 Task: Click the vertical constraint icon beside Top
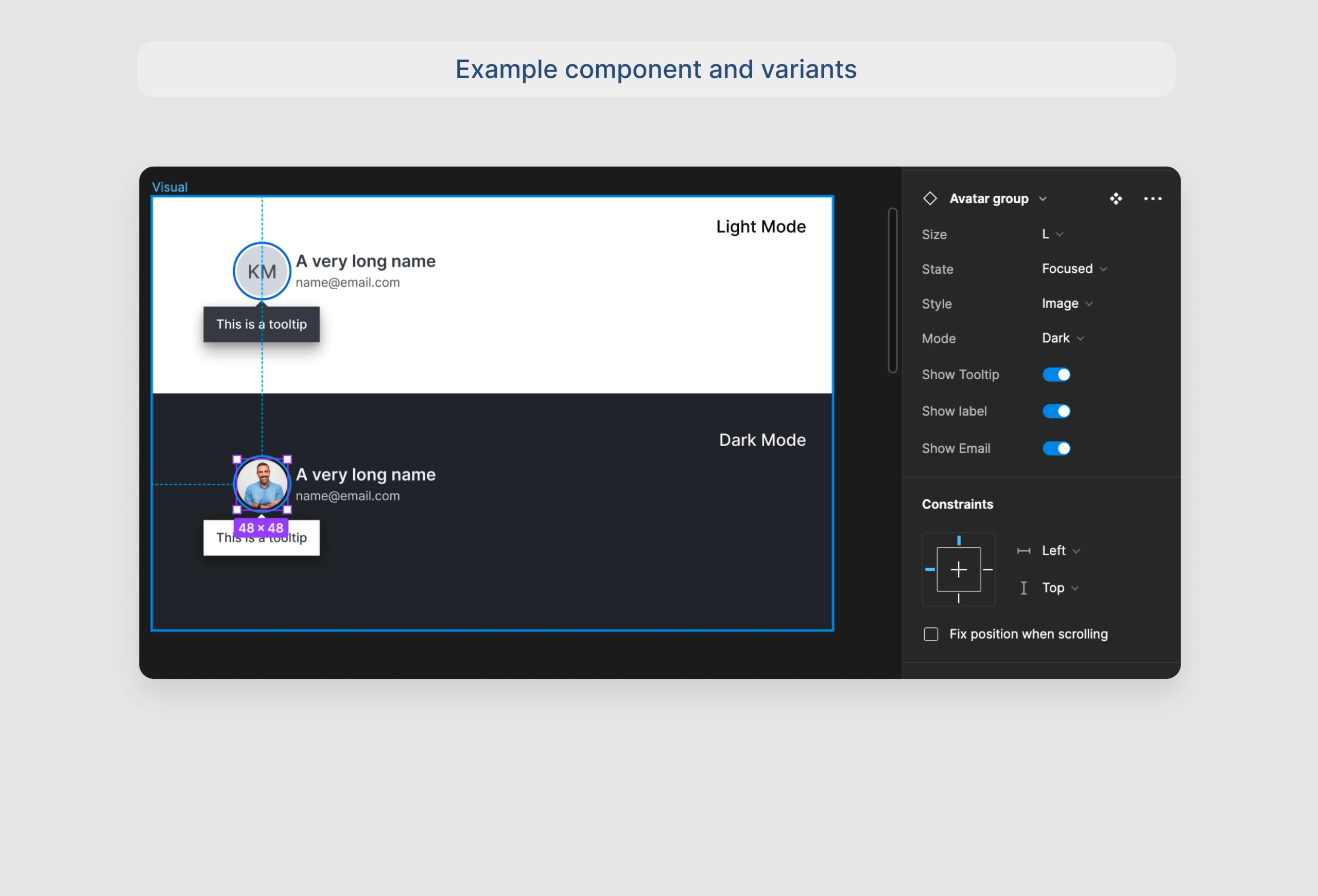coord(1023,588)
